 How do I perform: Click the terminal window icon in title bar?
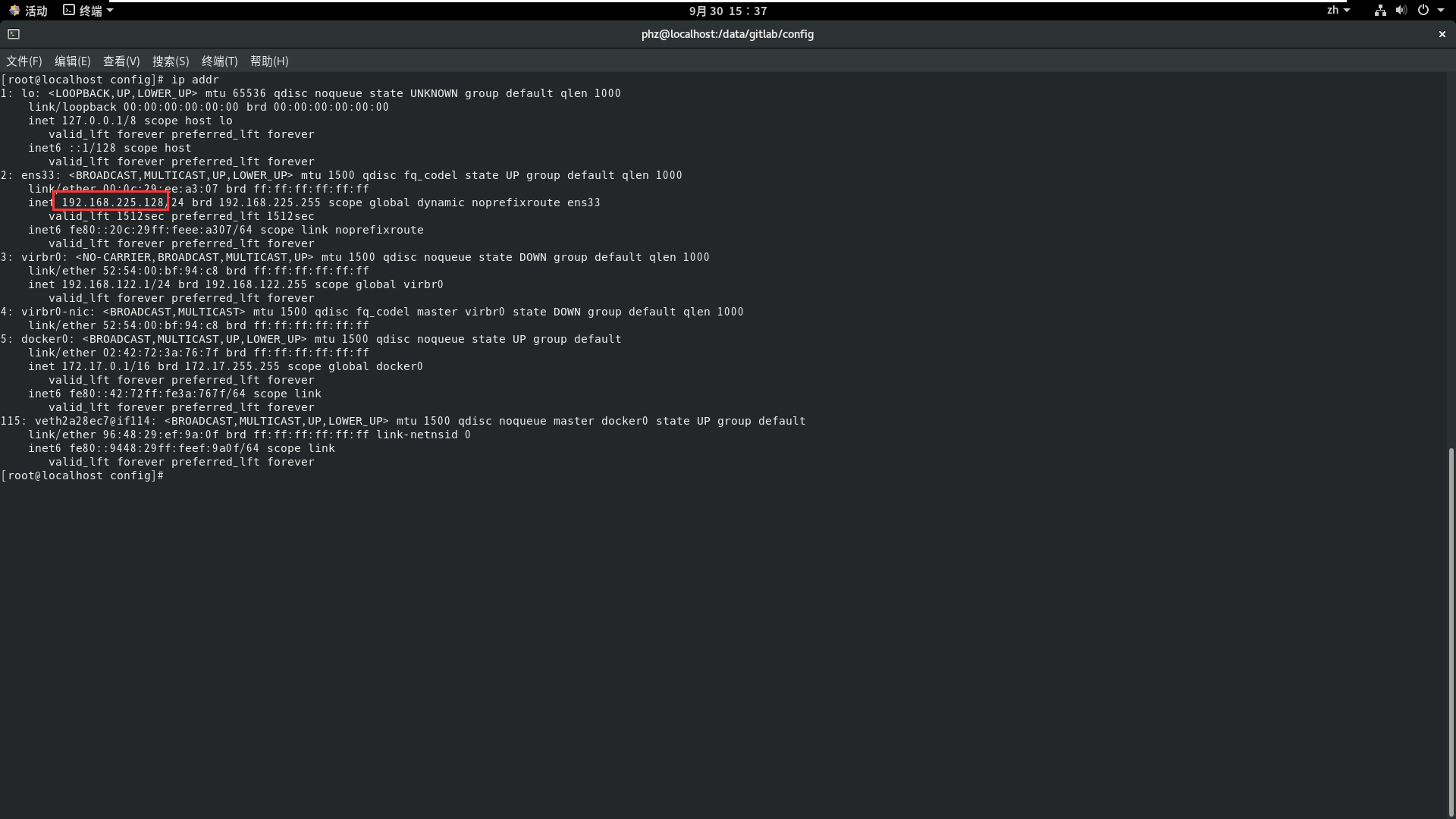[x=14, y=34]
